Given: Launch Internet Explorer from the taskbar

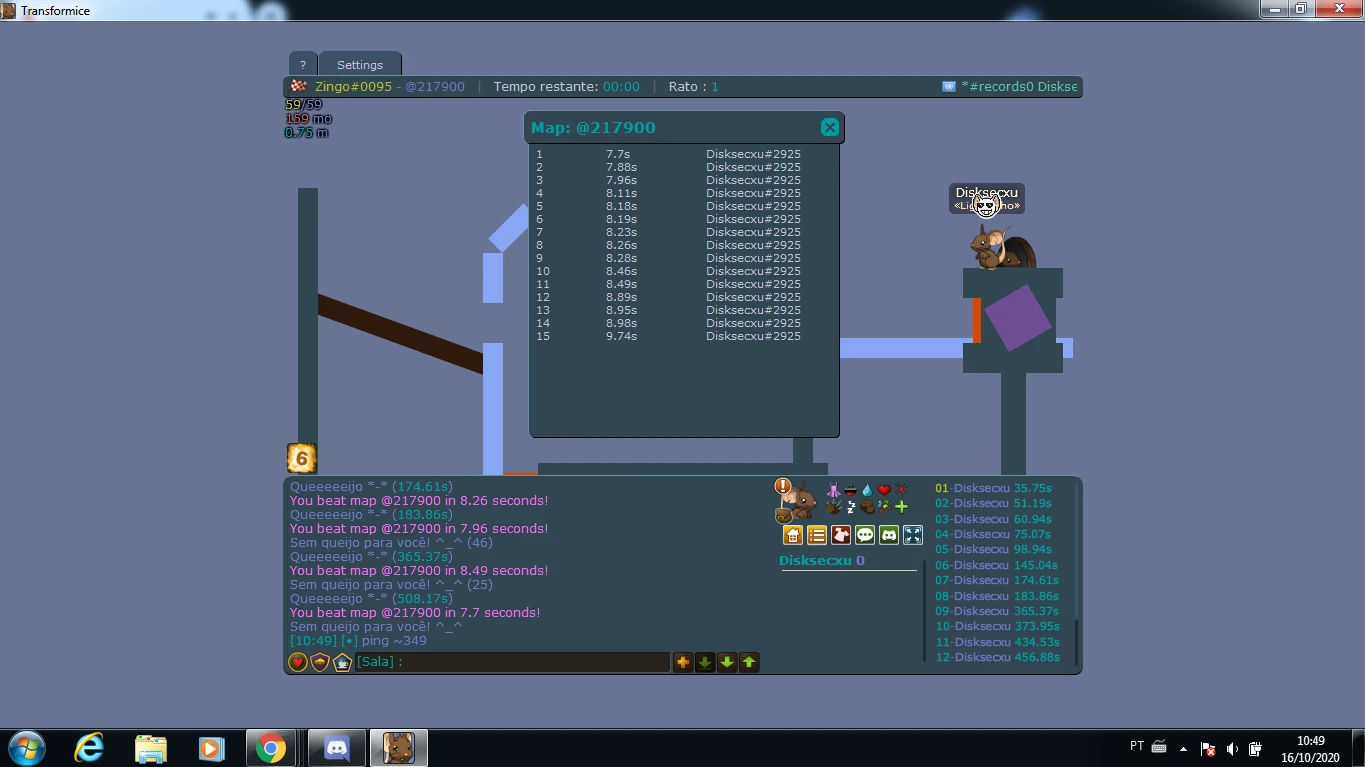Looking at the screenshot, I should pos(90,748).
